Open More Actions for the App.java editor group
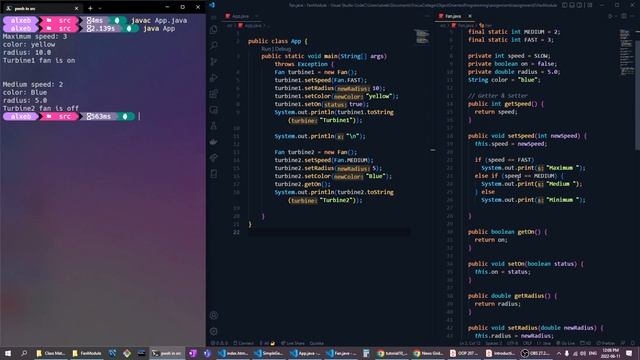 427,16
